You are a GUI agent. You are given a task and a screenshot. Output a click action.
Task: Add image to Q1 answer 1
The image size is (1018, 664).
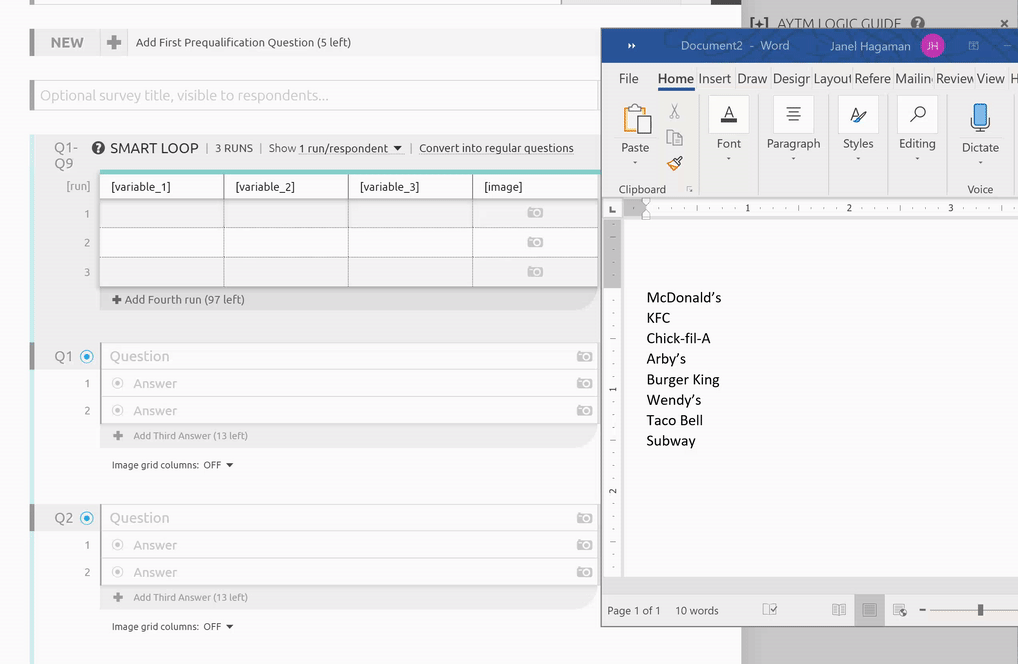(x=584, y=384)
